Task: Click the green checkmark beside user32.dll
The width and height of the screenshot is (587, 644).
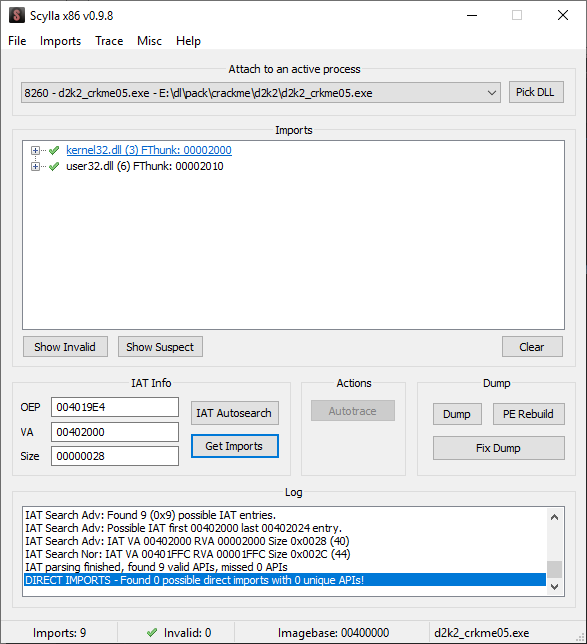Action: [54, 166]
